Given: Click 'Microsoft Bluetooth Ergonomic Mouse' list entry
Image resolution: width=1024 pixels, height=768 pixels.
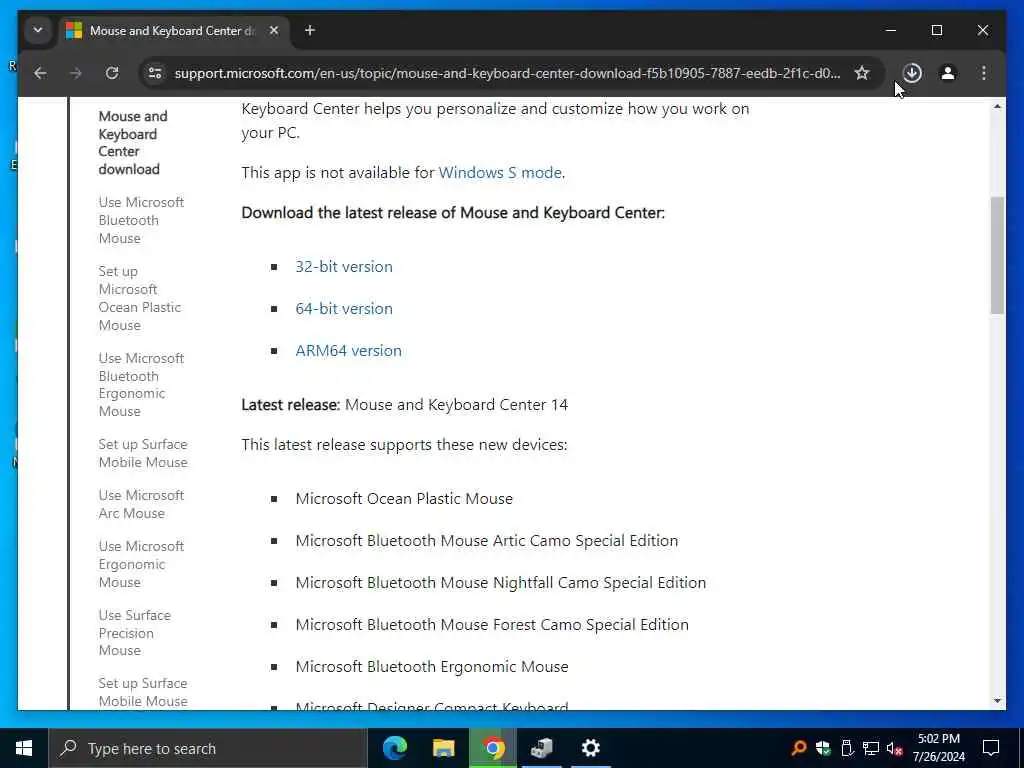Looking at the screenshot, I should pos(432,667).
